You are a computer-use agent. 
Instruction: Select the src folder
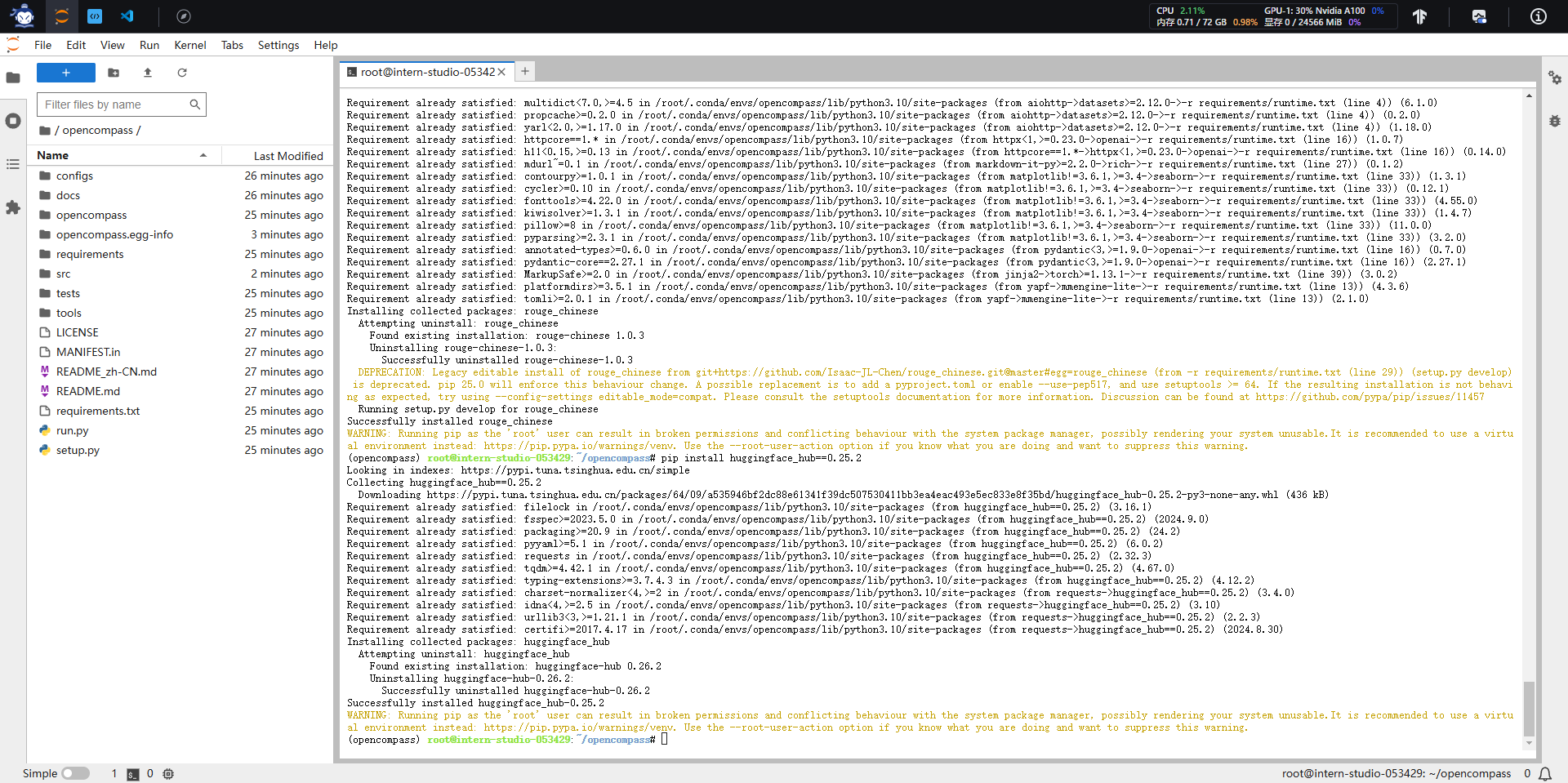pyautogui.click(x=180, y=274)
